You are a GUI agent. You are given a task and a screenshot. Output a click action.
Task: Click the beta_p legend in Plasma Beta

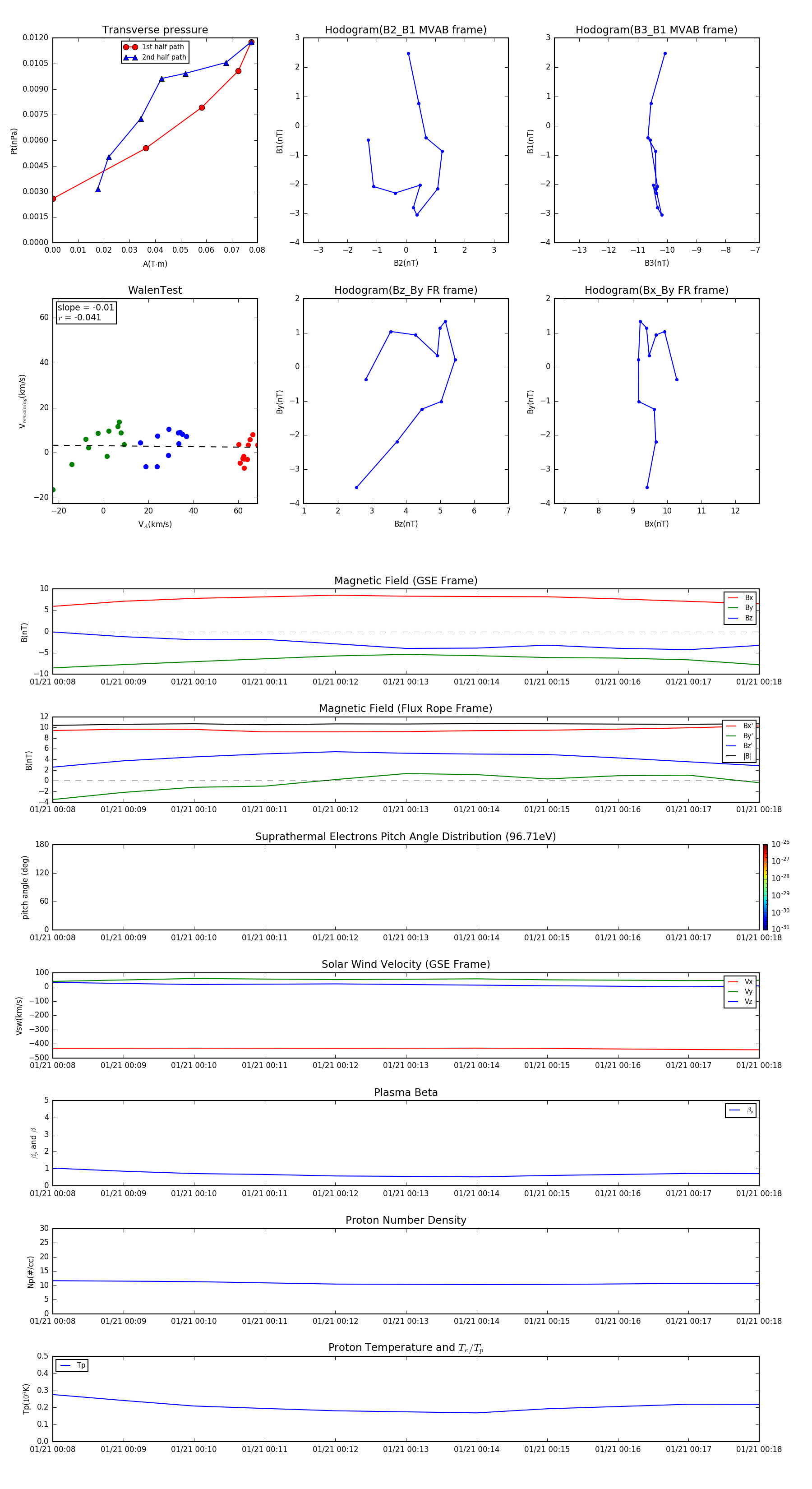click(x=740, y=1110)
